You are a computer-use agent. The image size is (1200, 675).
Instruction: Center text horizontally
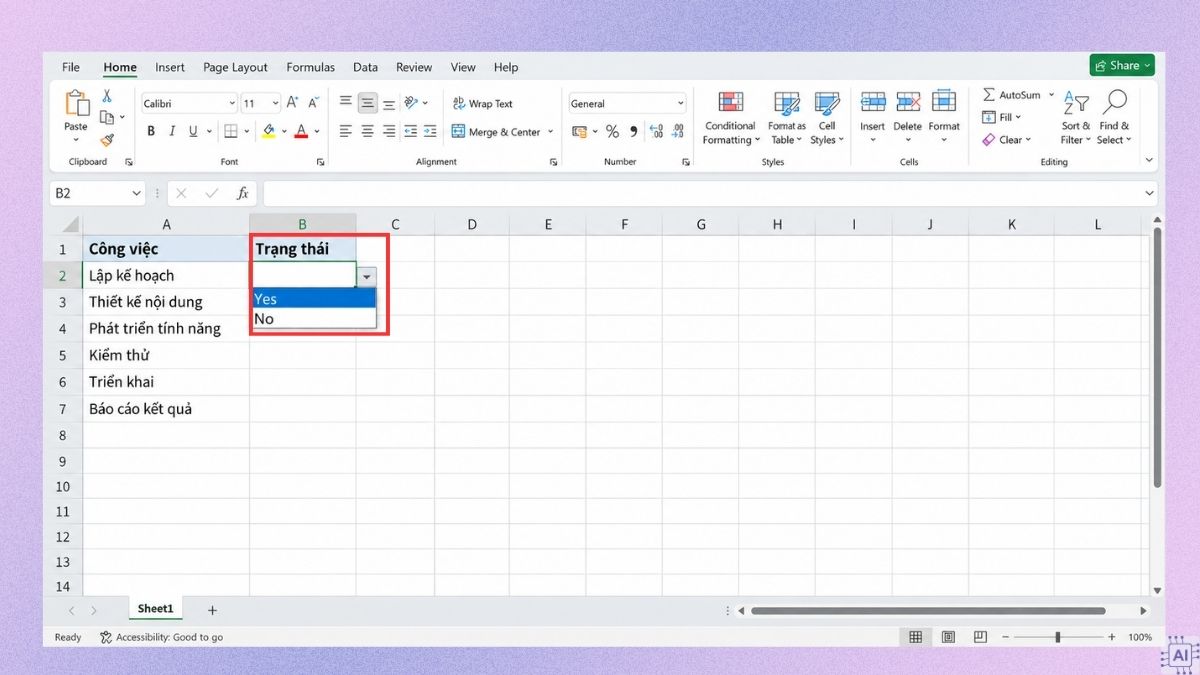pyautogui.click(x=367, y=131)
